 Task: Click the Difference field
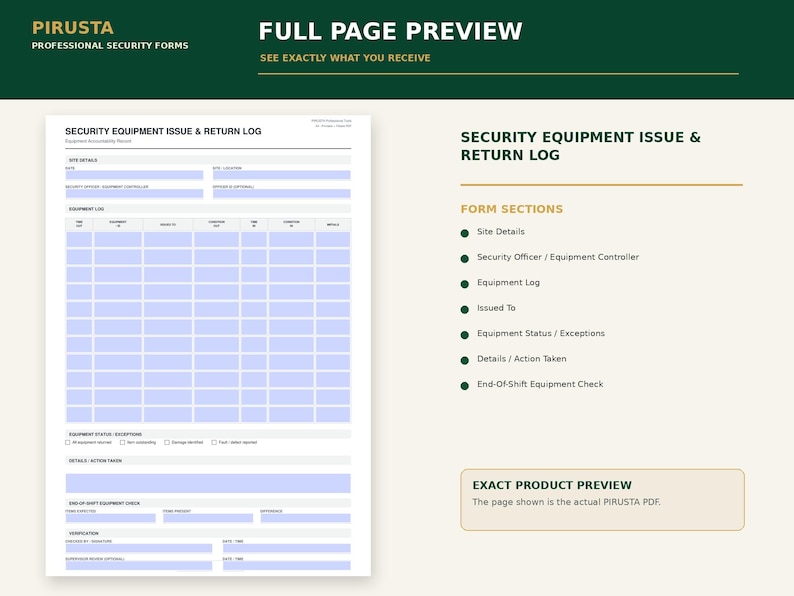click(x=305, y=518)
